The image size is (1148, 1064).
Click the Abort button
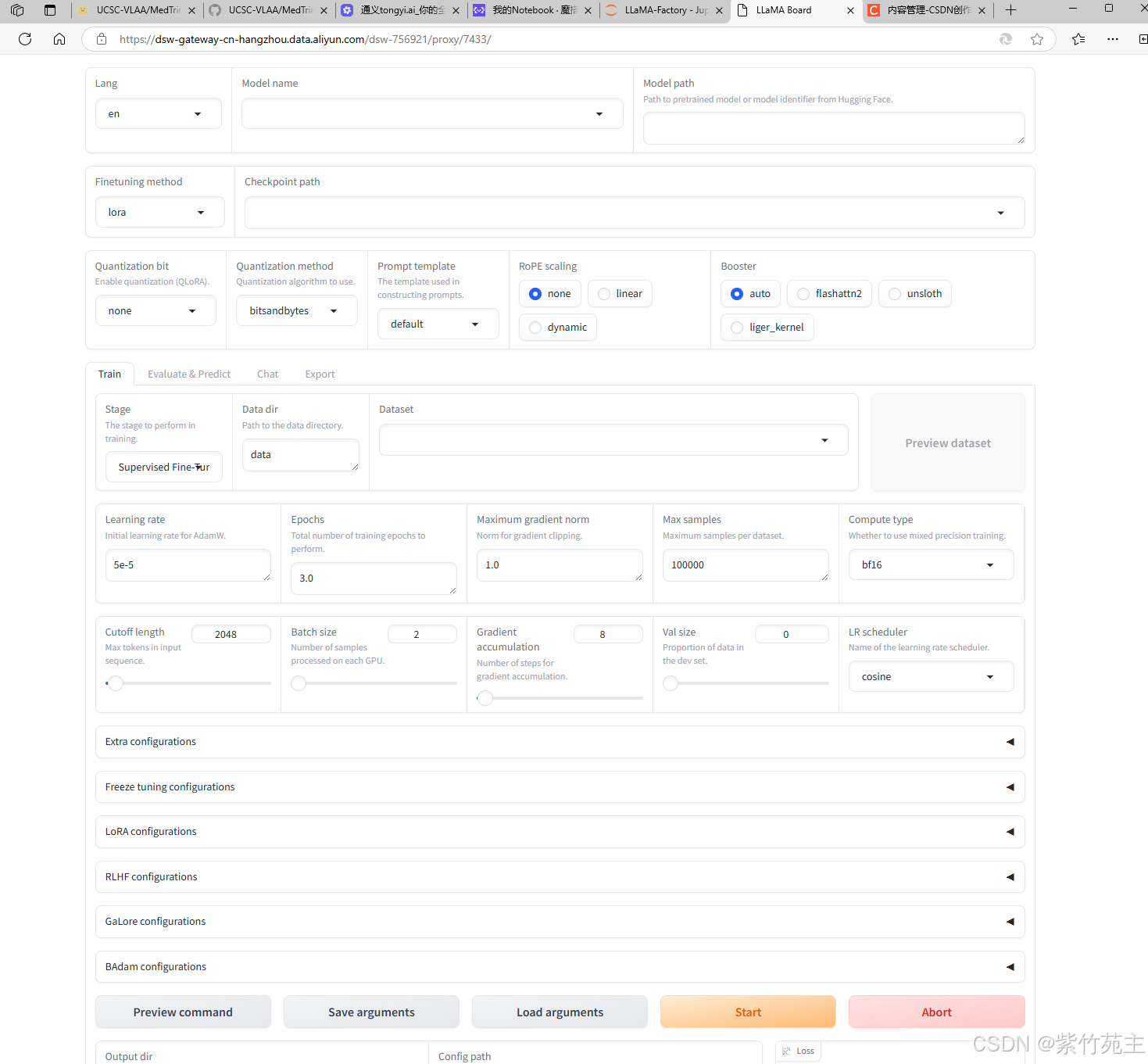click(936, 1012)
